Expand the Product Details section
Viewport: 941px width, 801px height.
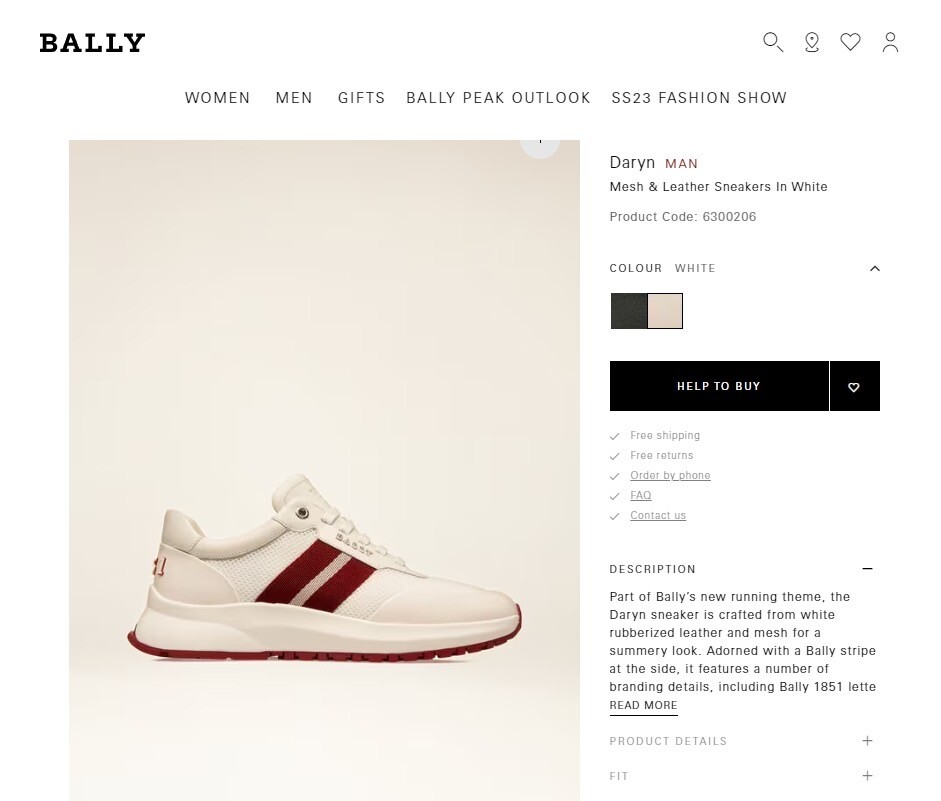click(867, 741)
